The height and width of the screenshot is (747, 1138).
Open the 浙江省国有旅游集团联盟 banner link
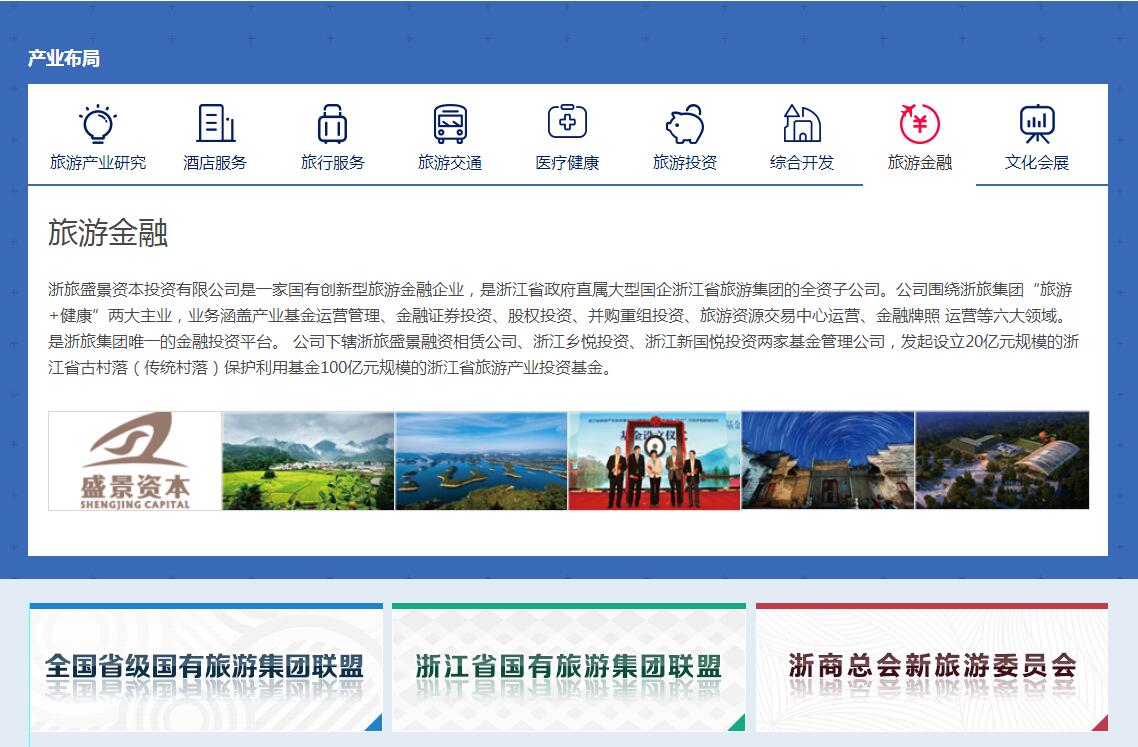568,667
